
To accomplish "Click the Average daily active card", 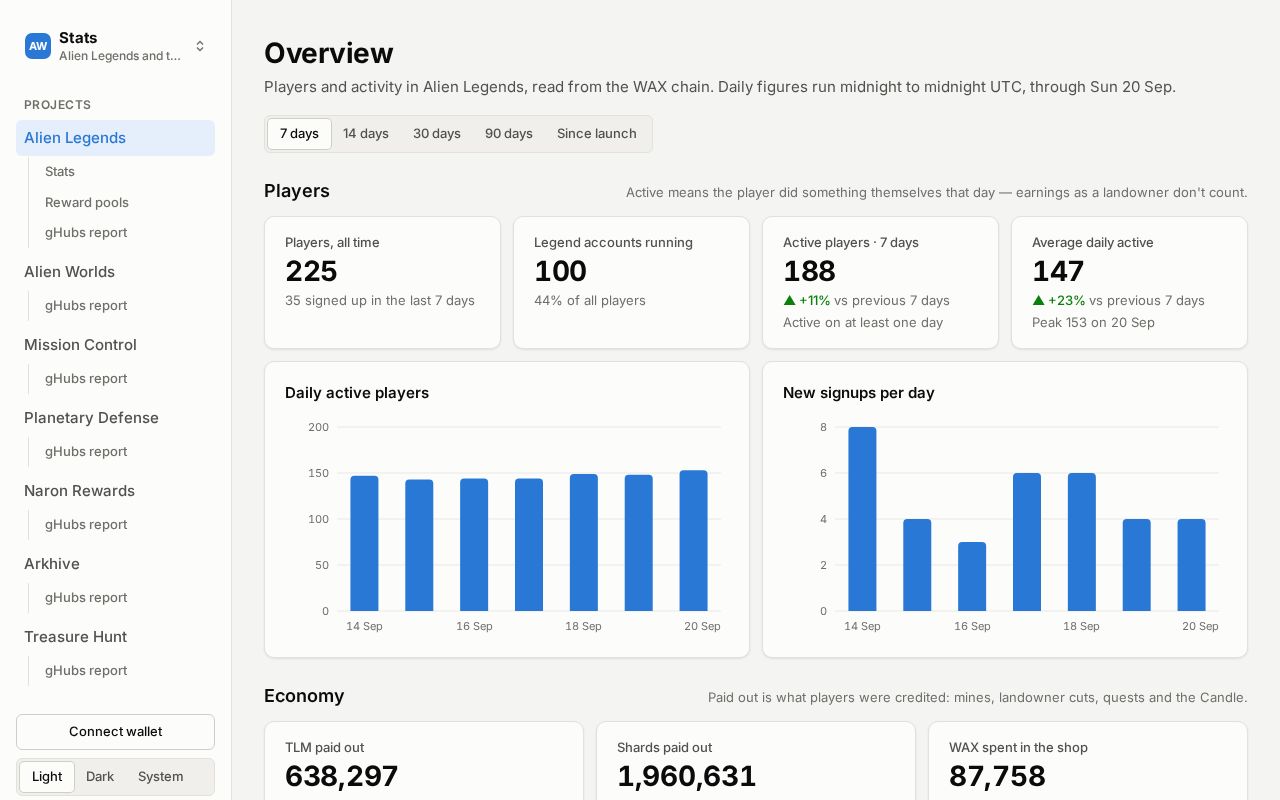I will pos(1129,283).
